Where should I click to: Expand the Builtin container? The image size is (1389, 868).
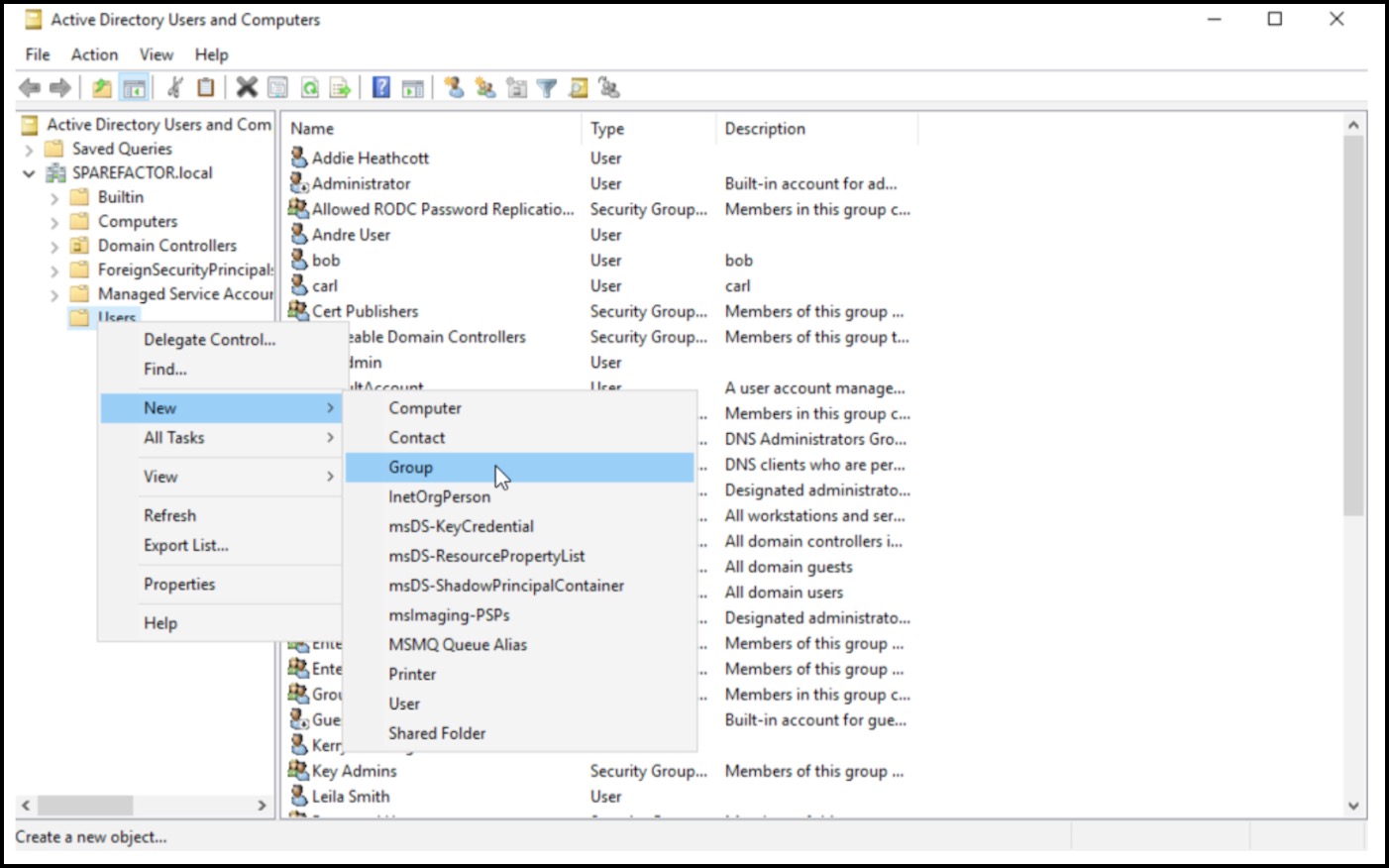coord(54,198)
